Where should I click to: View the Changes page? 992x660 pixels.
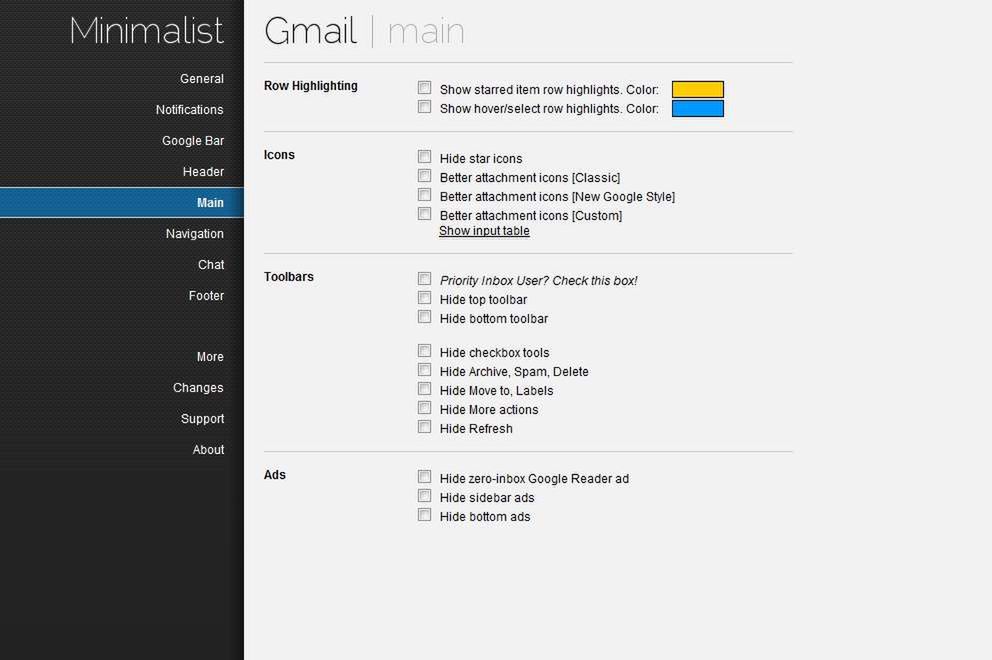click(197, 388)
